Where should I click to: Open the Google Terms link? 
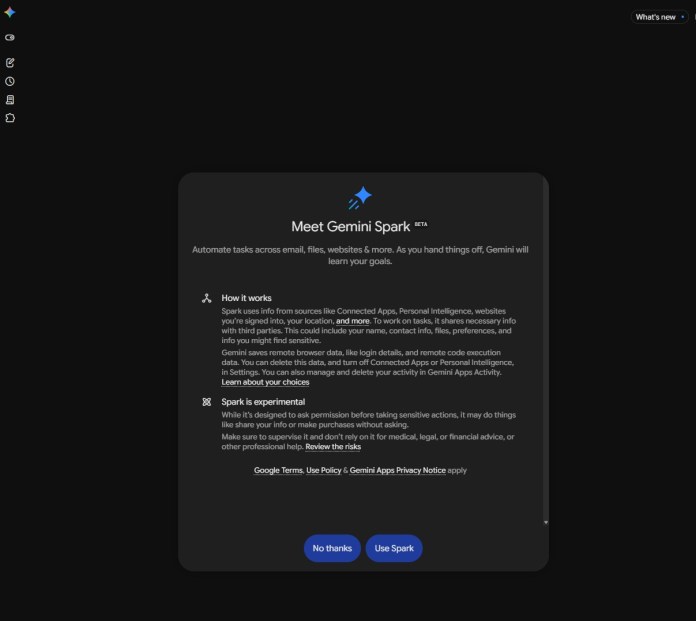(278, 471)
